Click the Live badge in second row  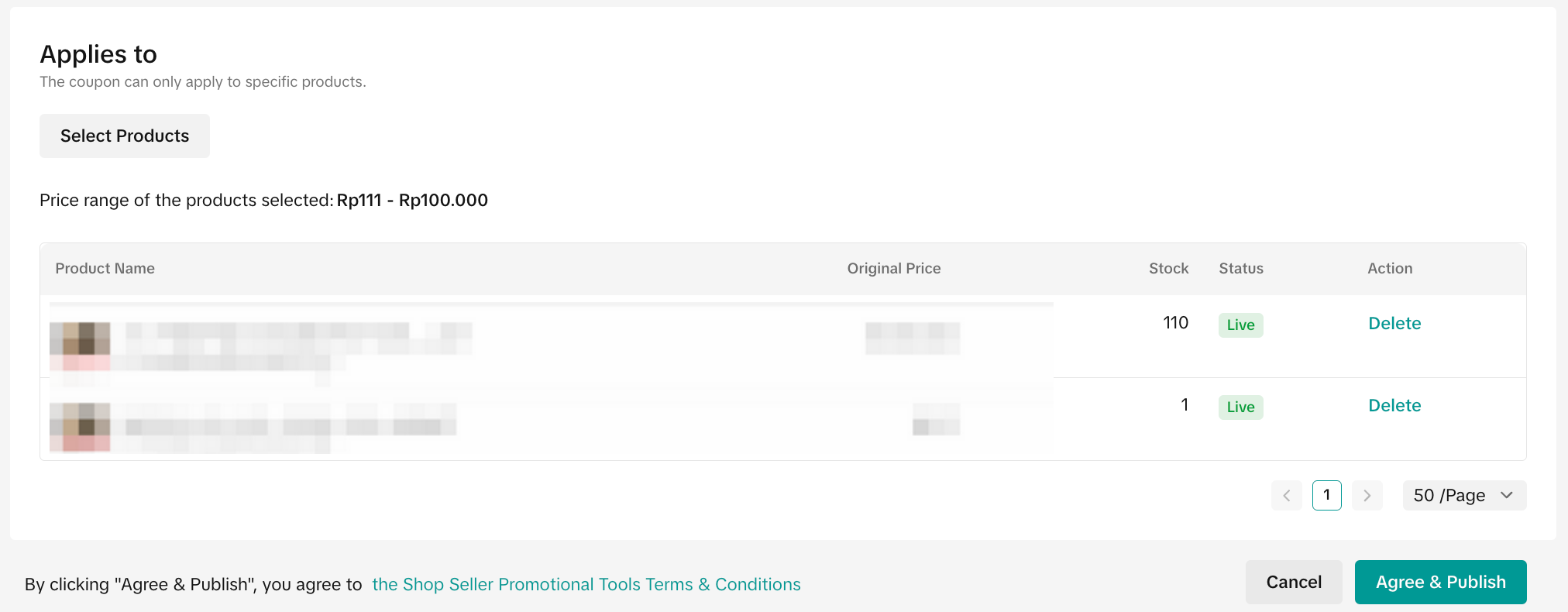point(1240,407)
